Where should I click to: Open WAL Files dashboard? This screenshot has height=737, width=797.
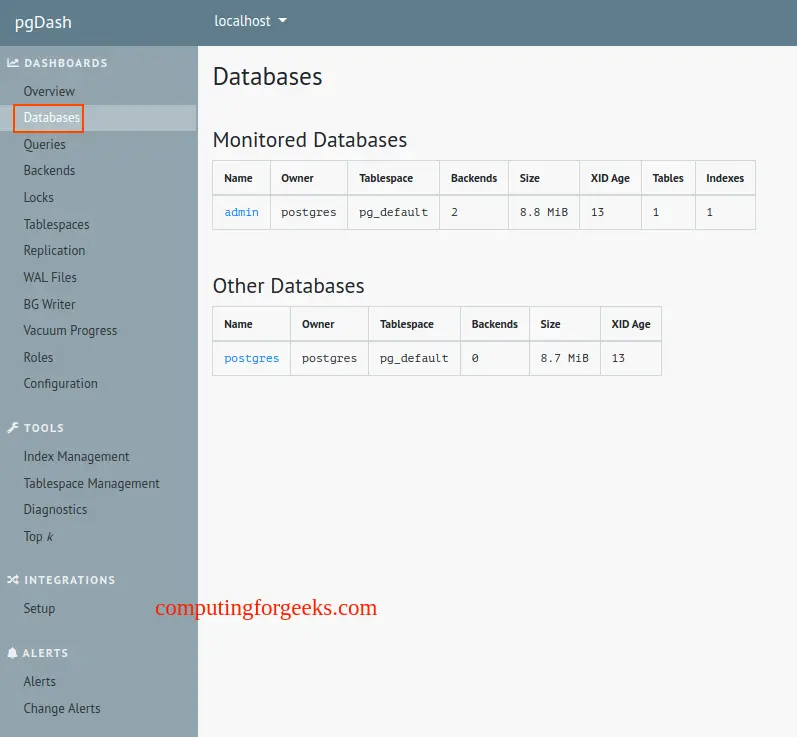pyautogui.click(x=50, y=278)
